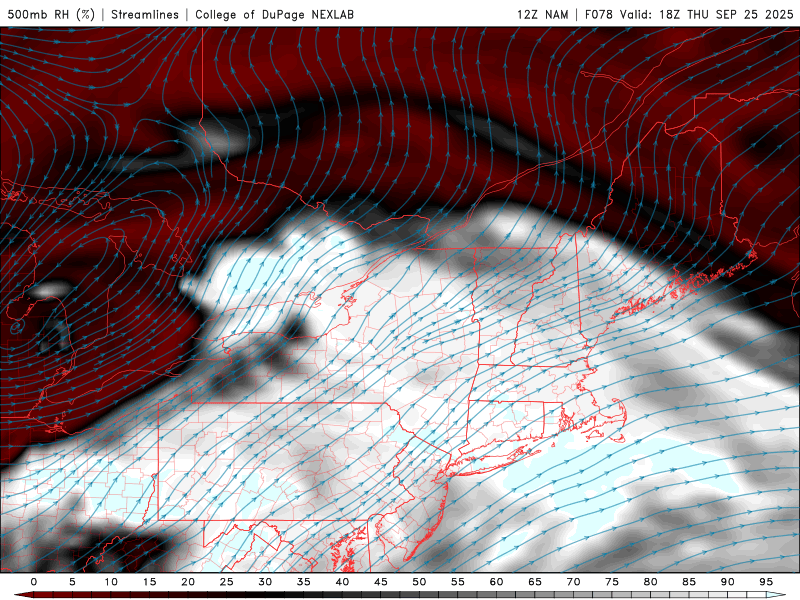Click the "18Z THU SEP 25 2025" valid time

tap(727, 14)
